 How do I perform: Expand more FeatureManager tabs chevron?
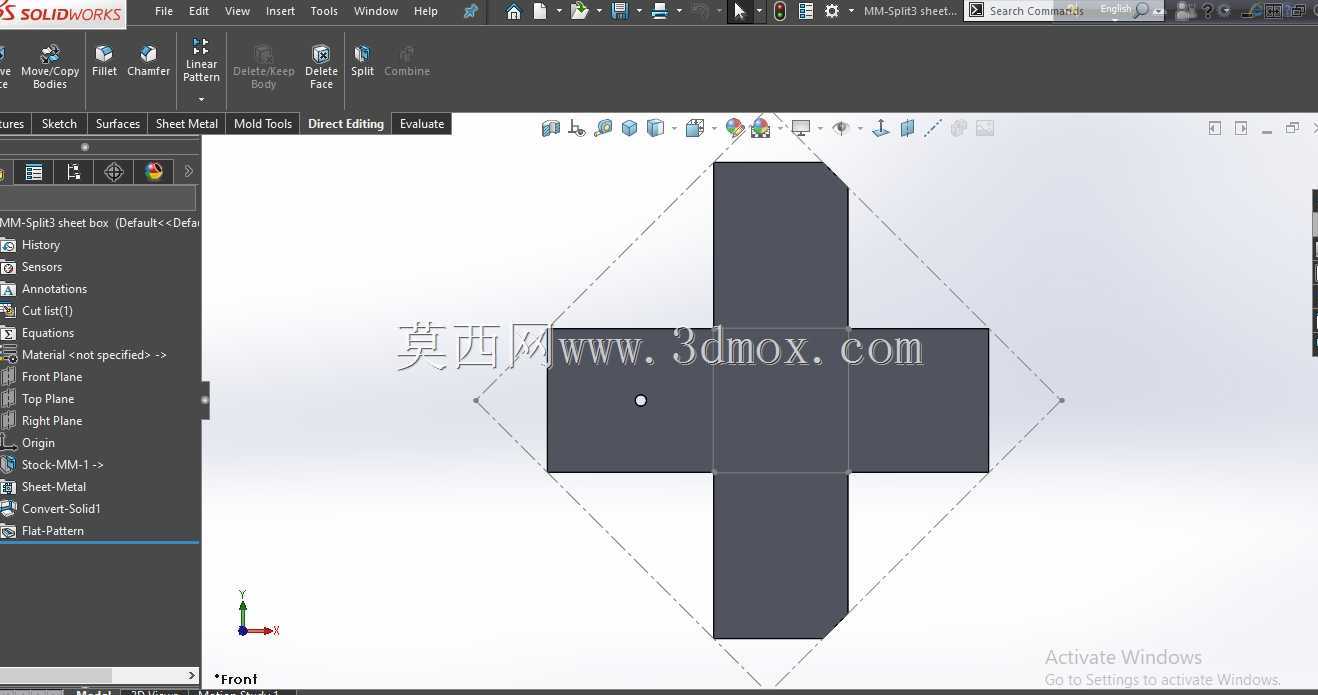(x=189, y=172)
